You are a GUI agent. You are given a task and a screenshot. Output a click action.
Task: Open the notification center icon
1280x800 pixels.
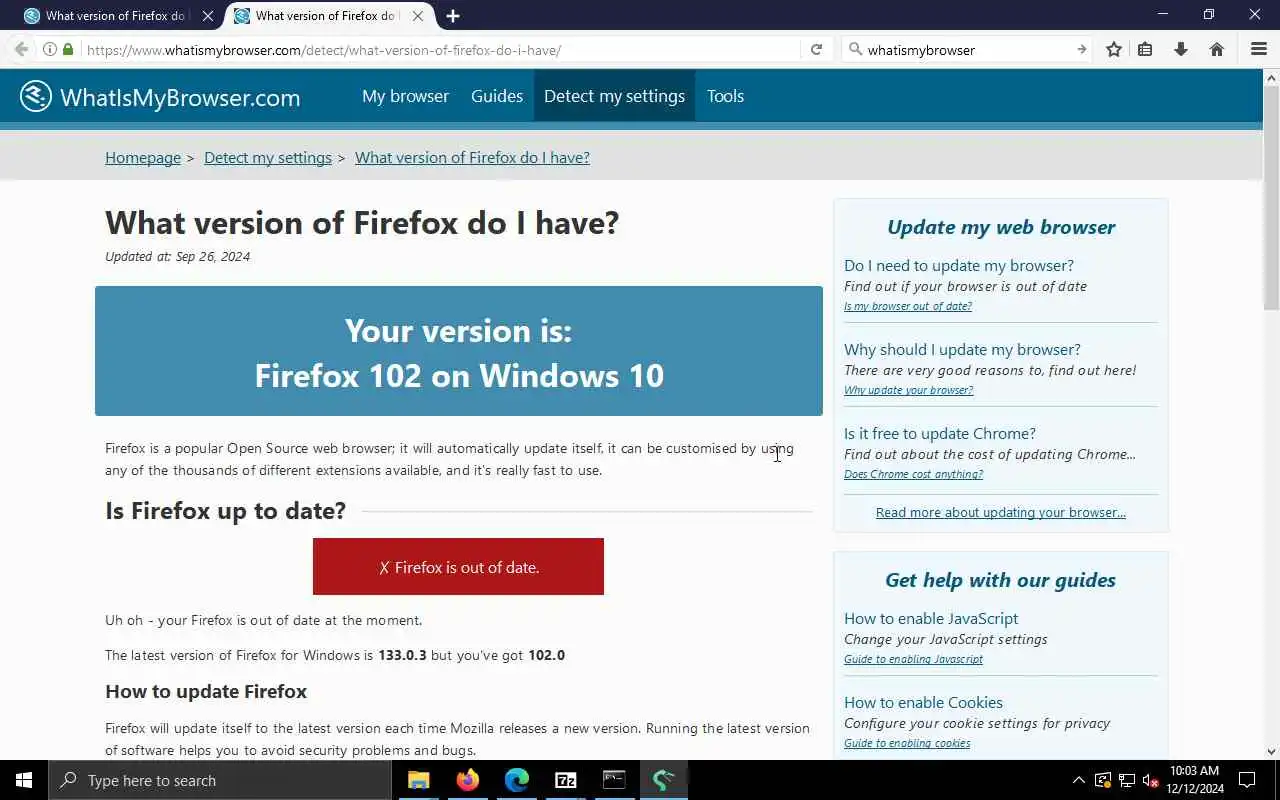tap(1247, 780)
